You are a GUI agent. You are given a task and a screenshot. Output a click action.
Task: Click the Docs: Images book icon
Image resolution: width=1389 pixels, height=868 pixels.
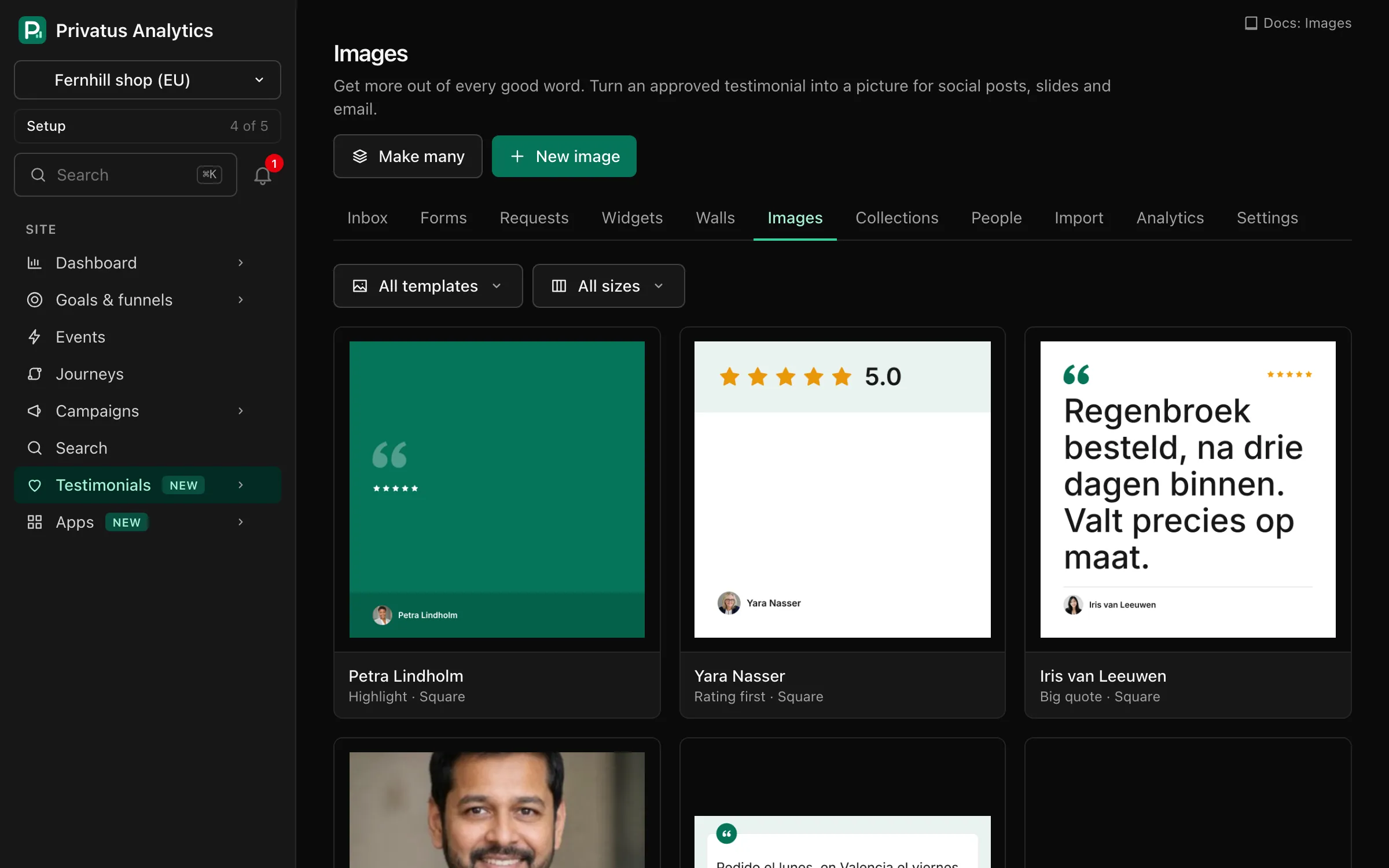pyautogui.click(x=1251, y=23)
